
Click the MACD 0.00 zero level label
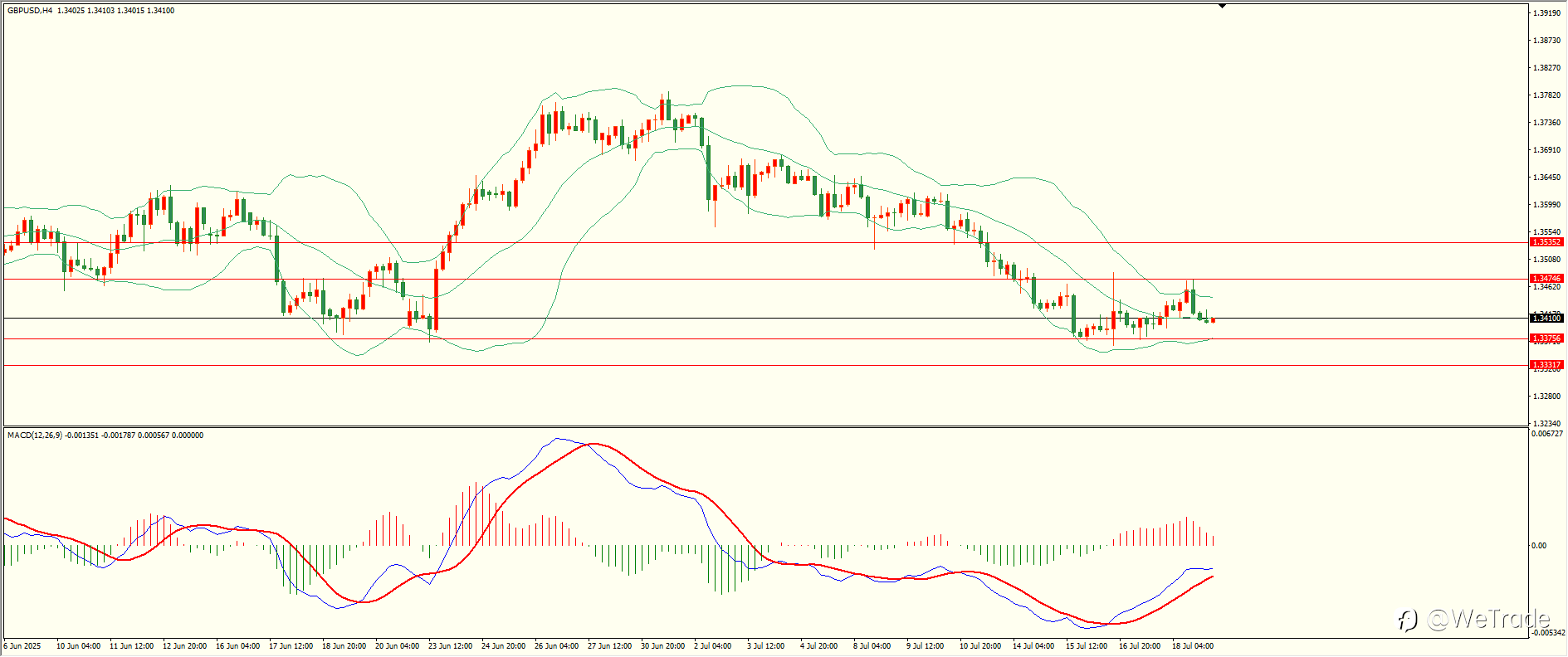coord(1539,546)
